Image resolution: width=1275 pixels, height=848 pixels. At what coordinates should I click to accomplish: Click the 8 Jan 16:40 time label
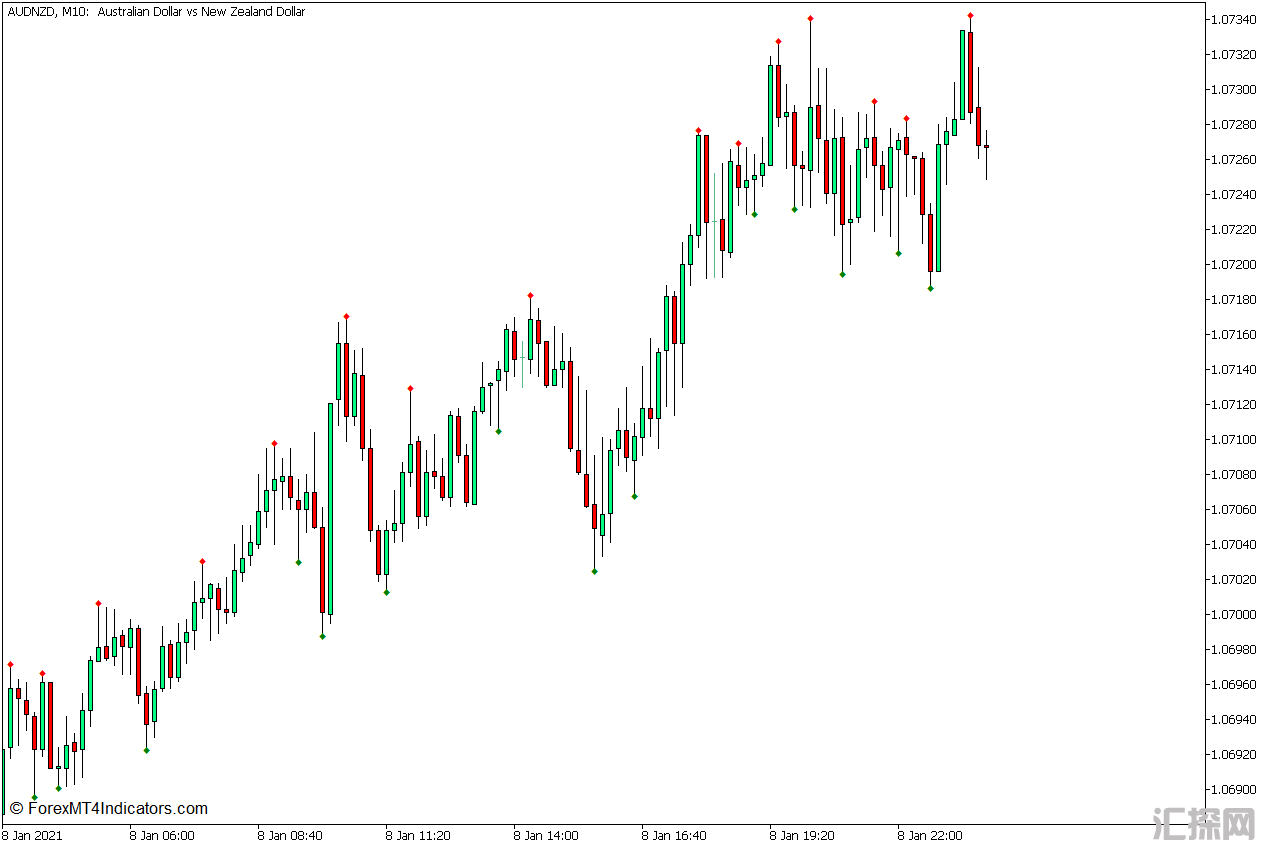[673, 835]
